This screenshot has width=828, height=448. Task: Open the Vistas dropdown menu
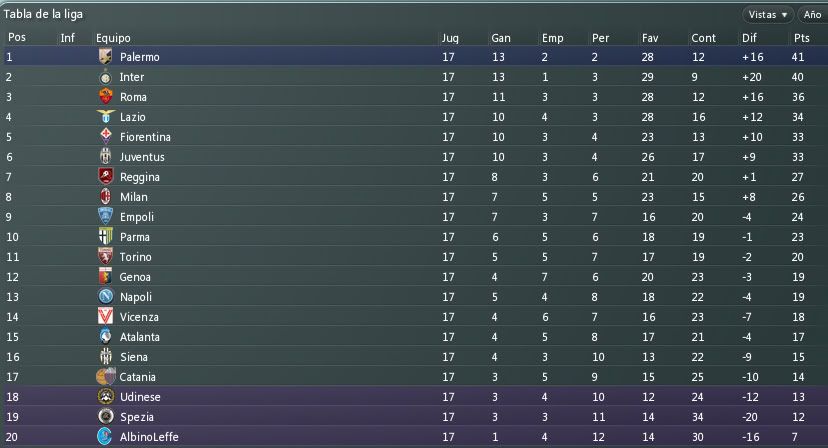[x=768, y=15]
